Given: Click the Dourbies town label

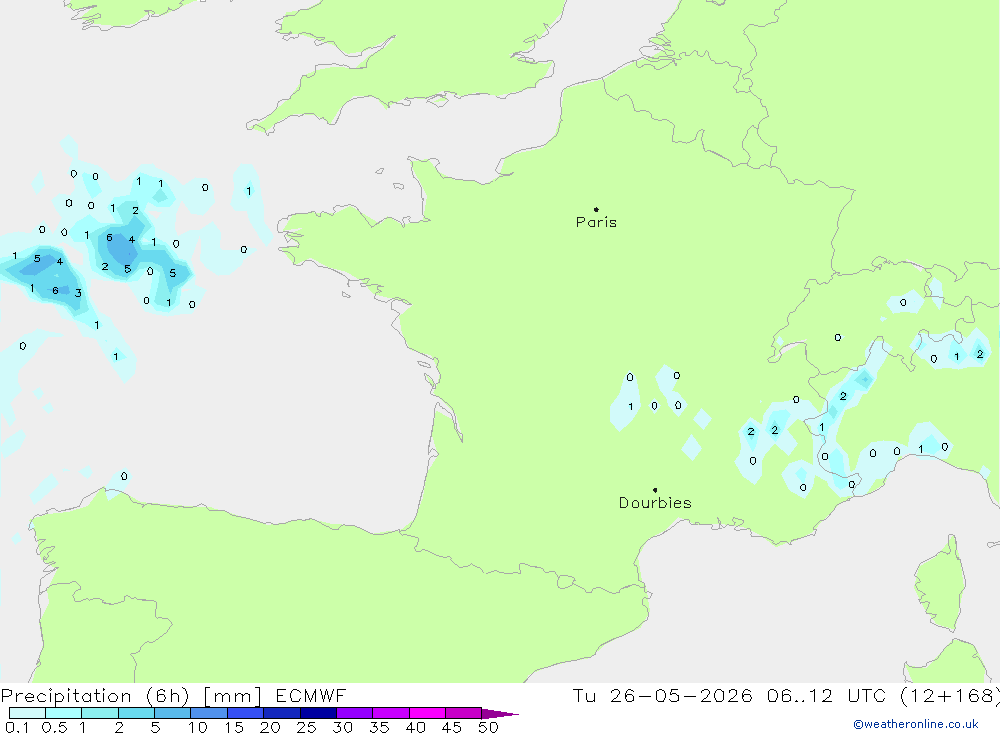Looking at the screenshot, I should coord(655,503).
